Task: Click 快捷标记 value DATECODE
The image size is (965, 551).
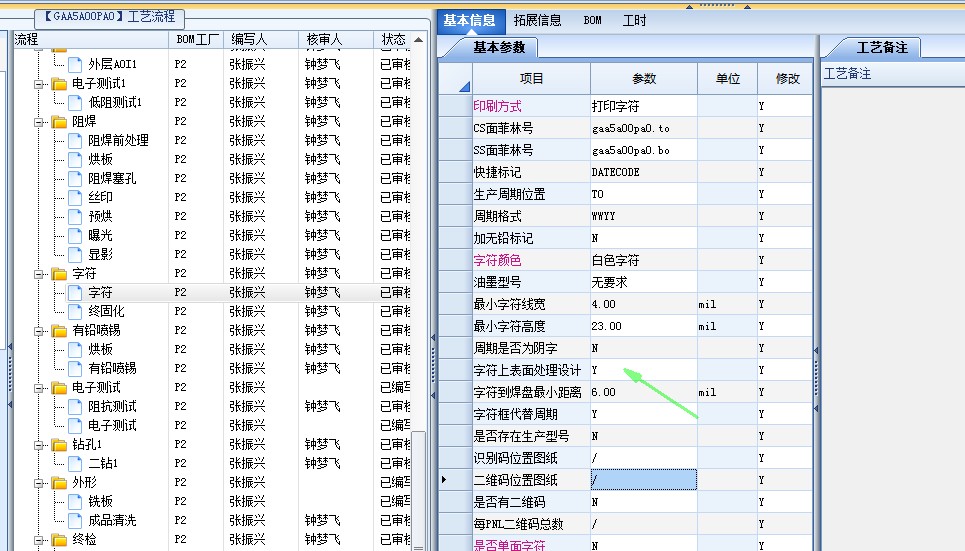Action: 615,172
